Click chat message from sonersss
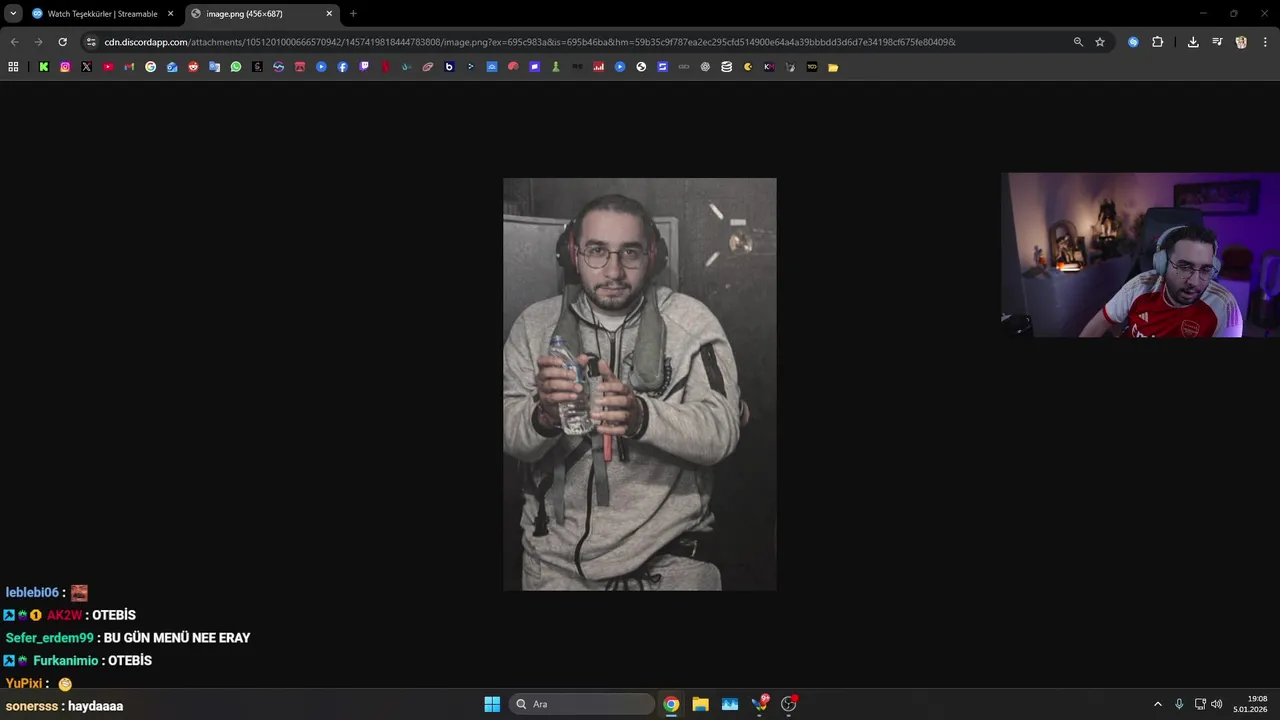 pos(95,706)
